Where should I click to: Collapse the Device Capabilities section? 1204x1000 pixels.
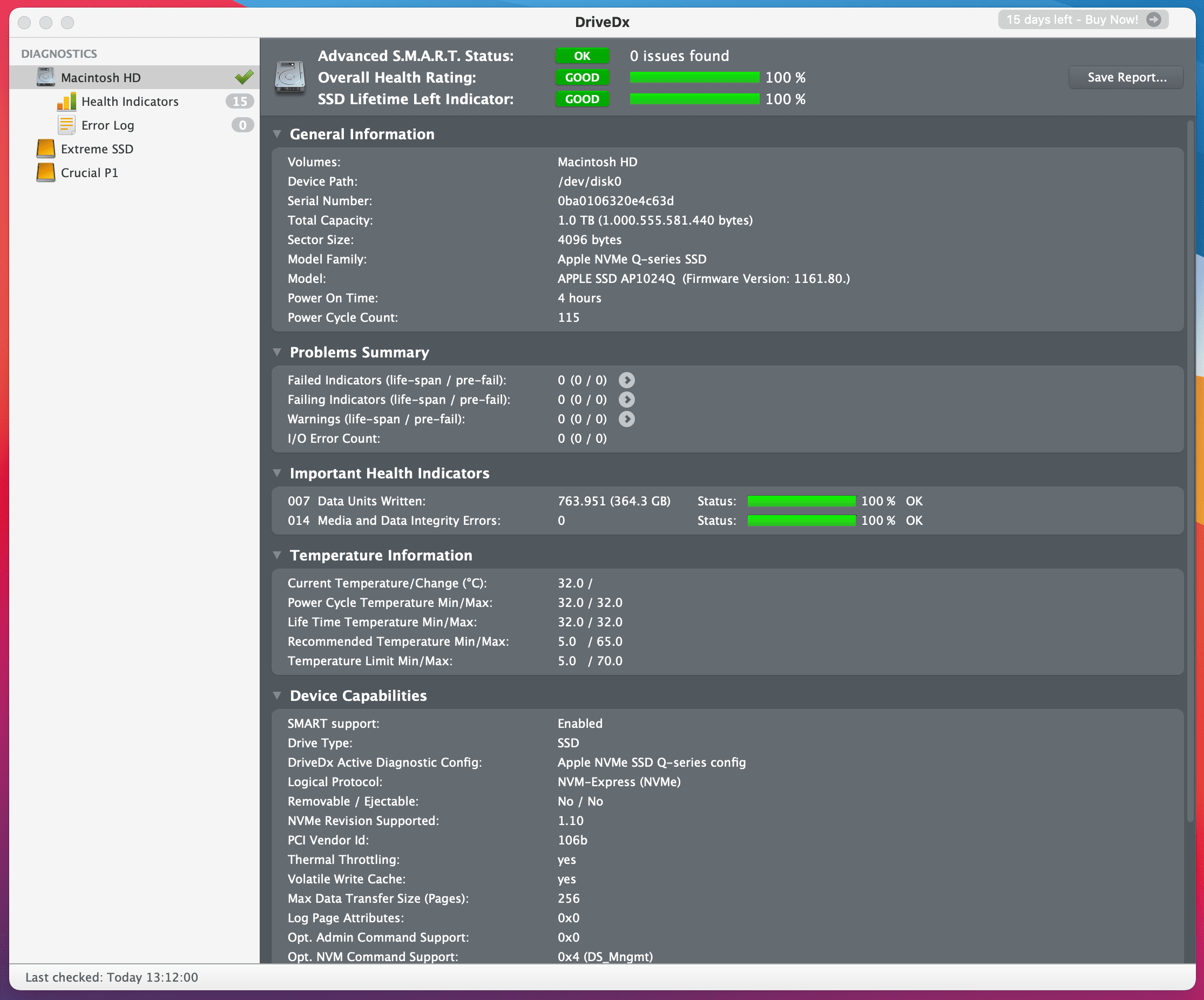pos(278,695)
